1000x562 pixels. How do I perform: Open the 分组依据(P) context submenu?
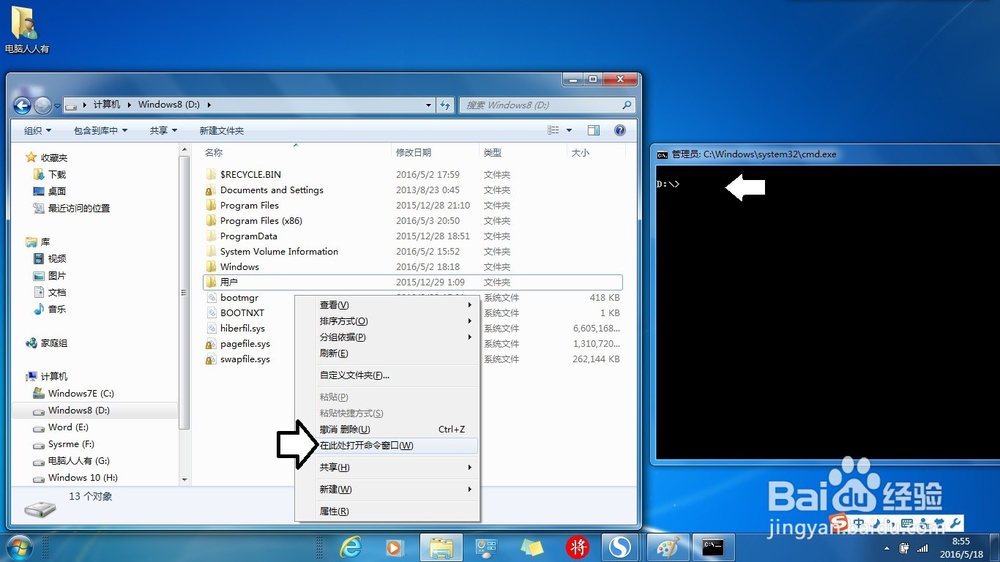click(386, 337)
